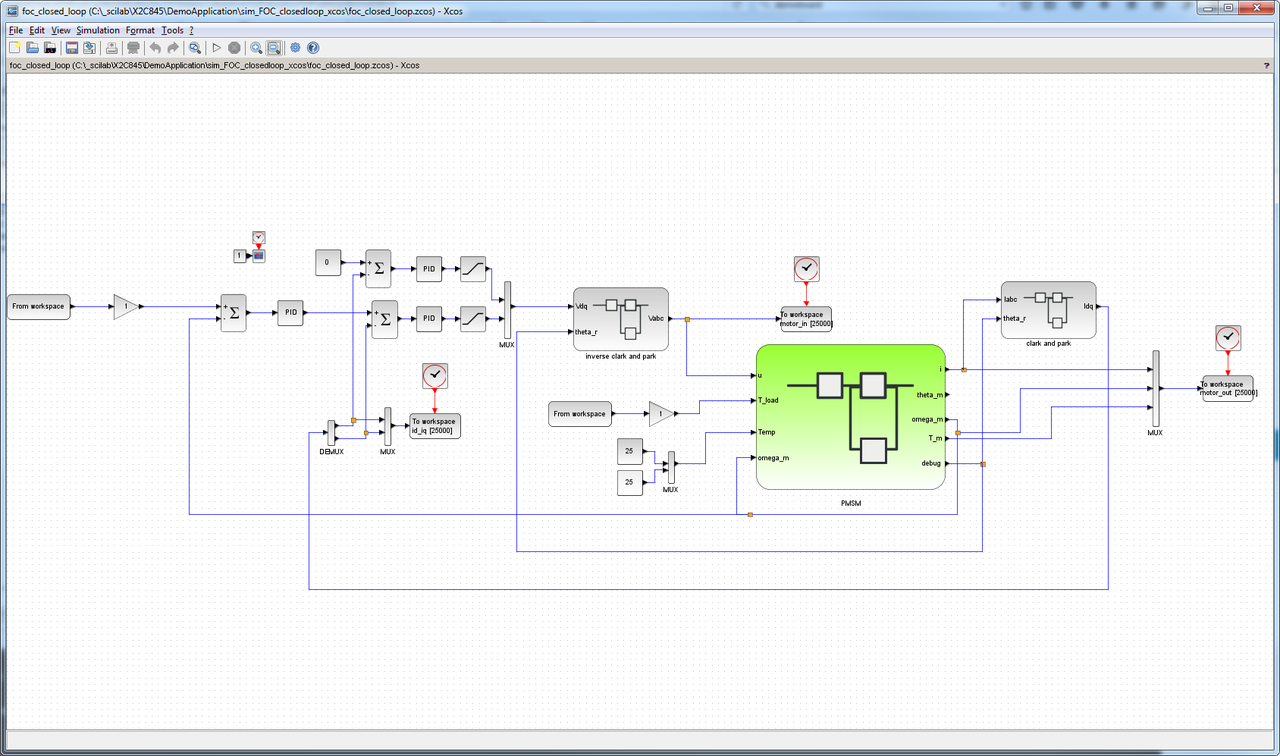Open Xcos settings via the gear icon

point(294,47)
